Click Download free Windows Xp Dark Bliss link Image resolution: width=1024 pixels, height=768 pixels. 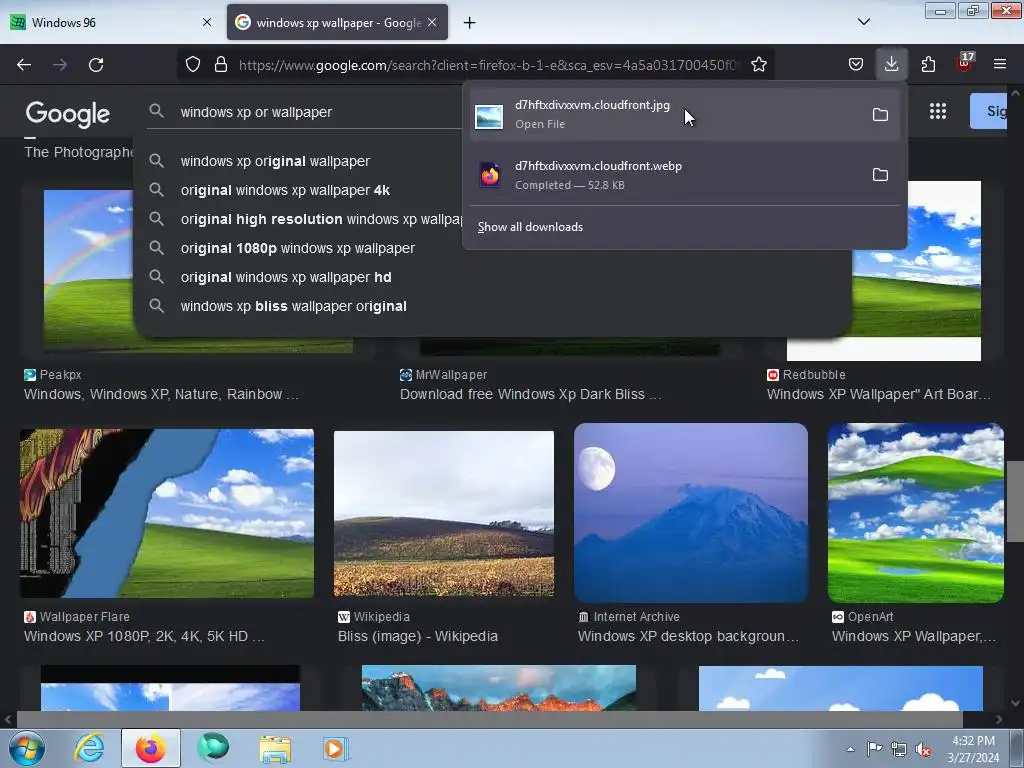click(530, 394)
